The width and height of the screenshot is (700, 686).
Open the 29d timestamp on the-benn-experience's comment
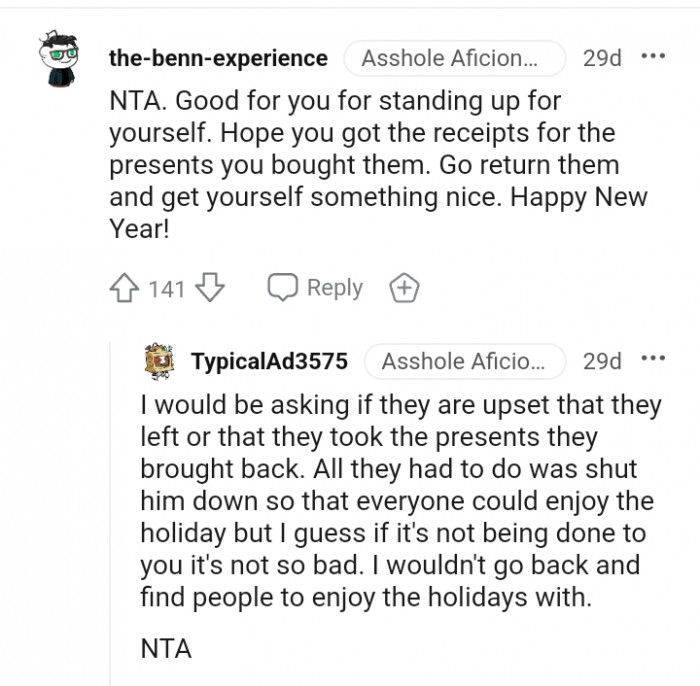[x=602, y=58]
